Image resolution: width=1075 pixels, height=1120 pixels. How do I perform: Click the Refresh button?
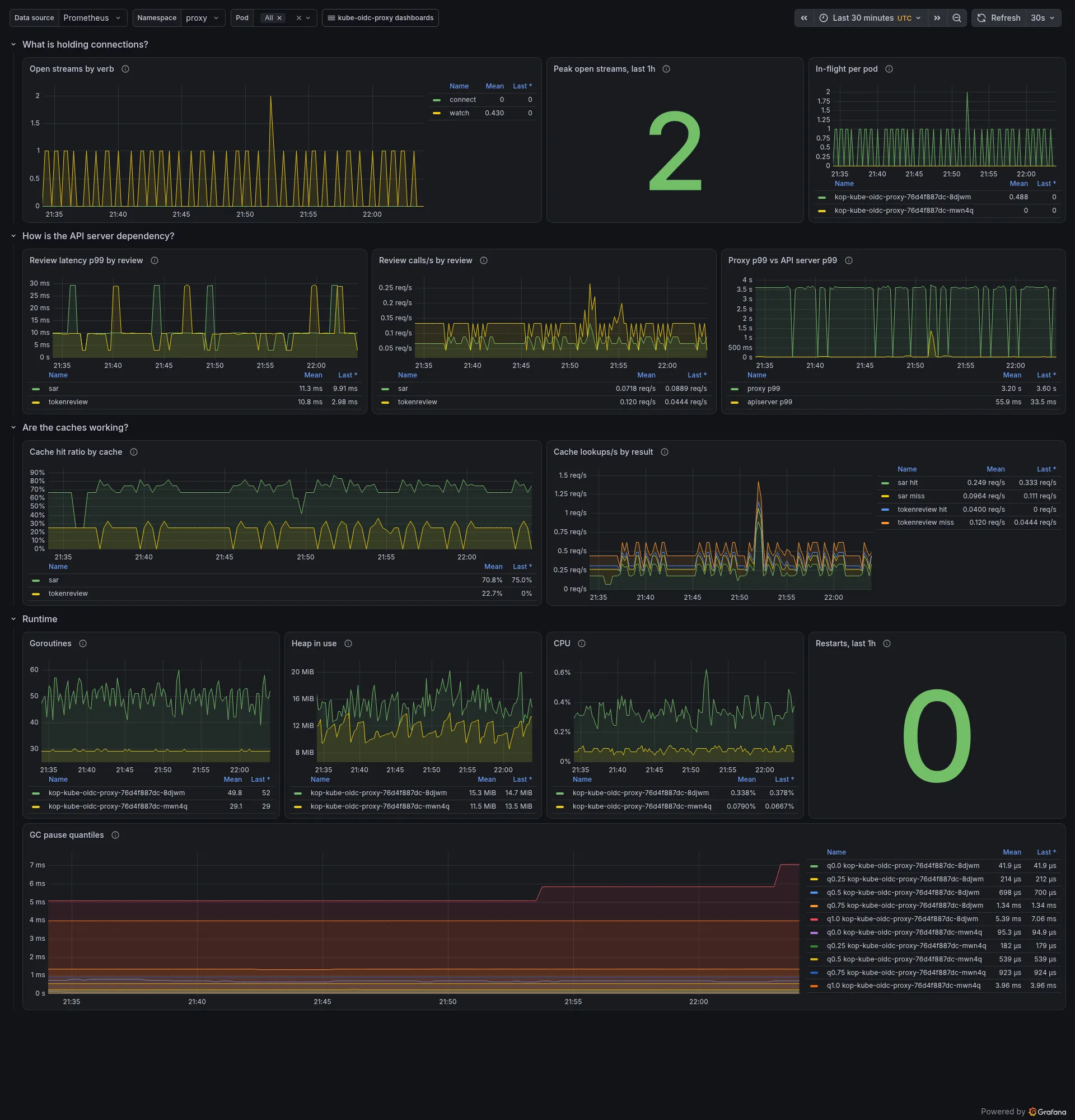pyautogui.click(x=999, y=18)
